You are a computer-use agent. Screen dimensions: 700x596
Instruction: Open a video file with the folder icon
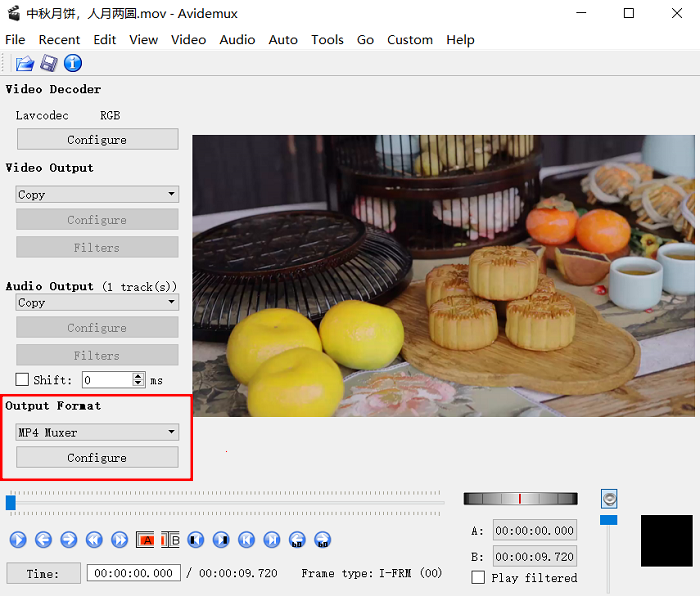coord(25,63)
